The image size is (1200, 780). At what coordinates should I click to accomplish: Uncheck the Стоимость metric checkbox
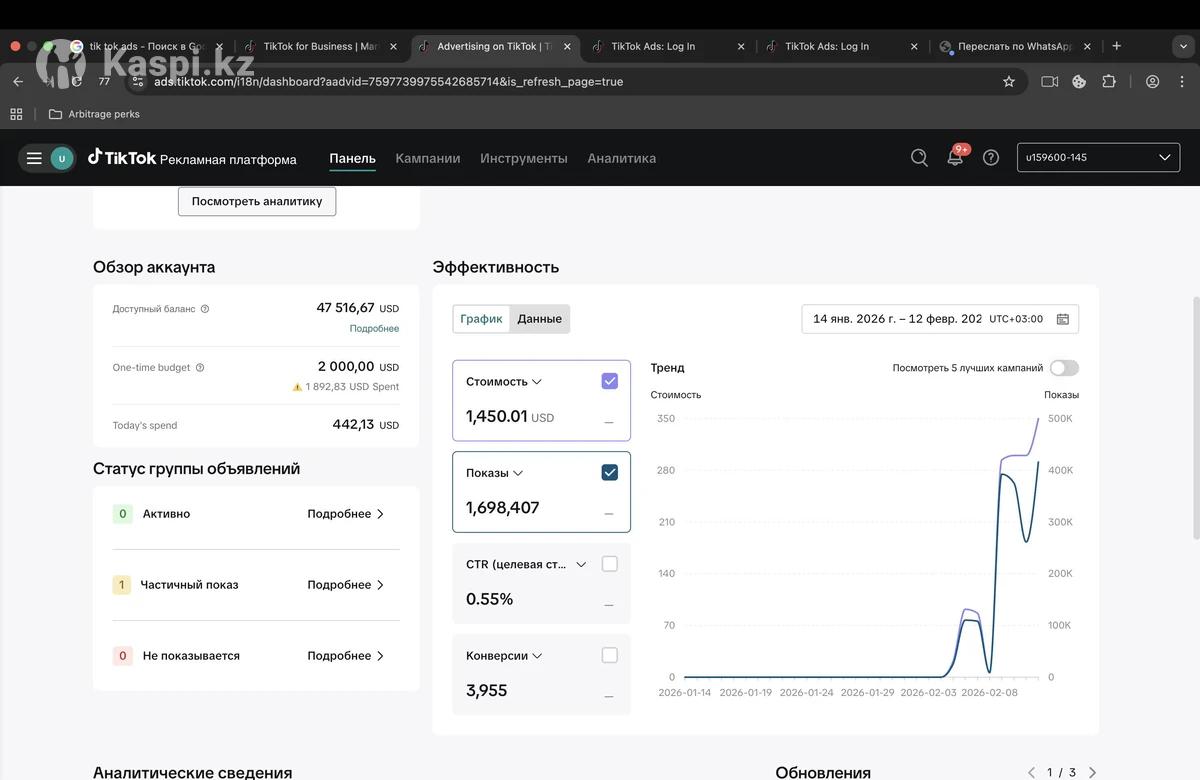click(610, 381)
